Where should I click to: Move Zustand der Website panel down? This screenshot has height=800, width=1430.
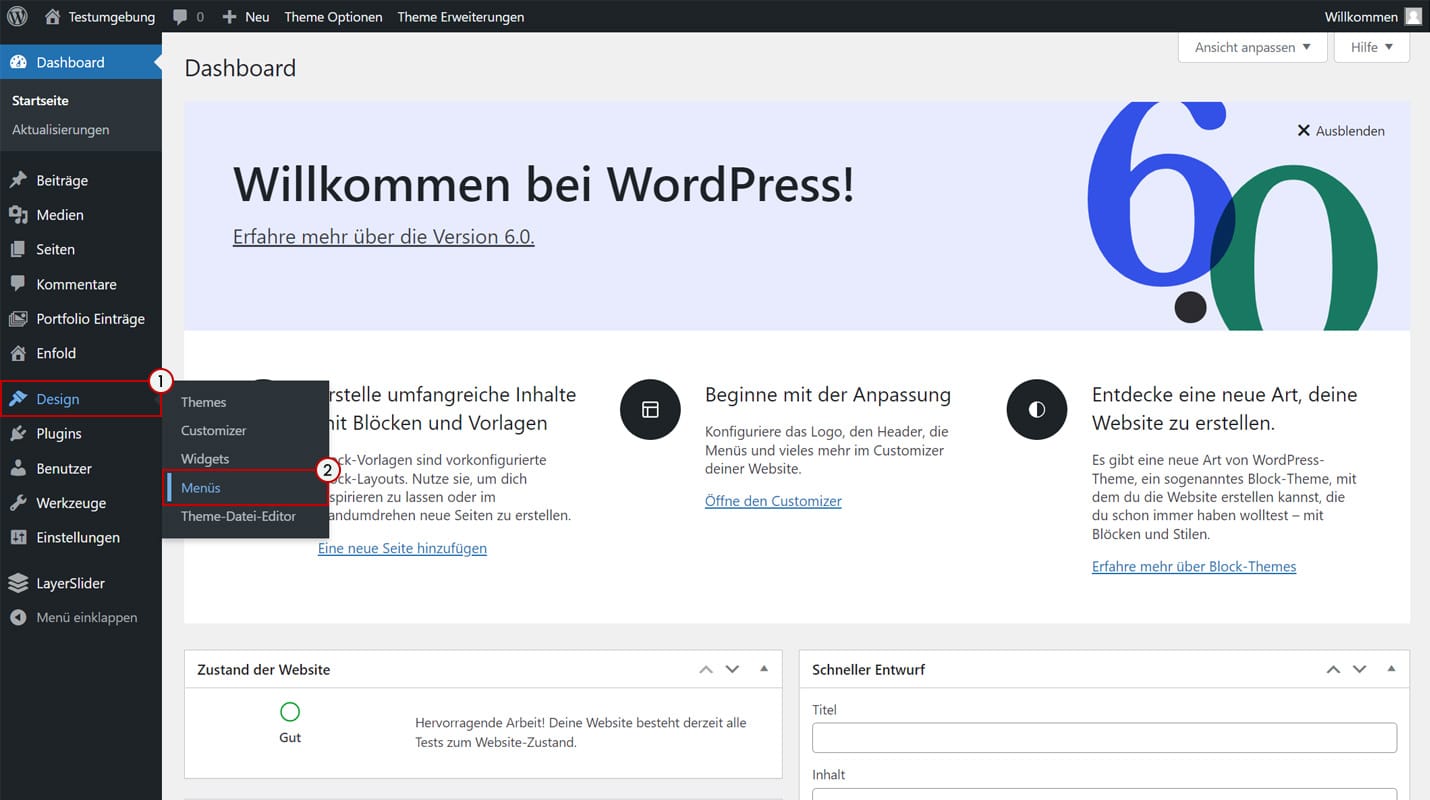732,669
